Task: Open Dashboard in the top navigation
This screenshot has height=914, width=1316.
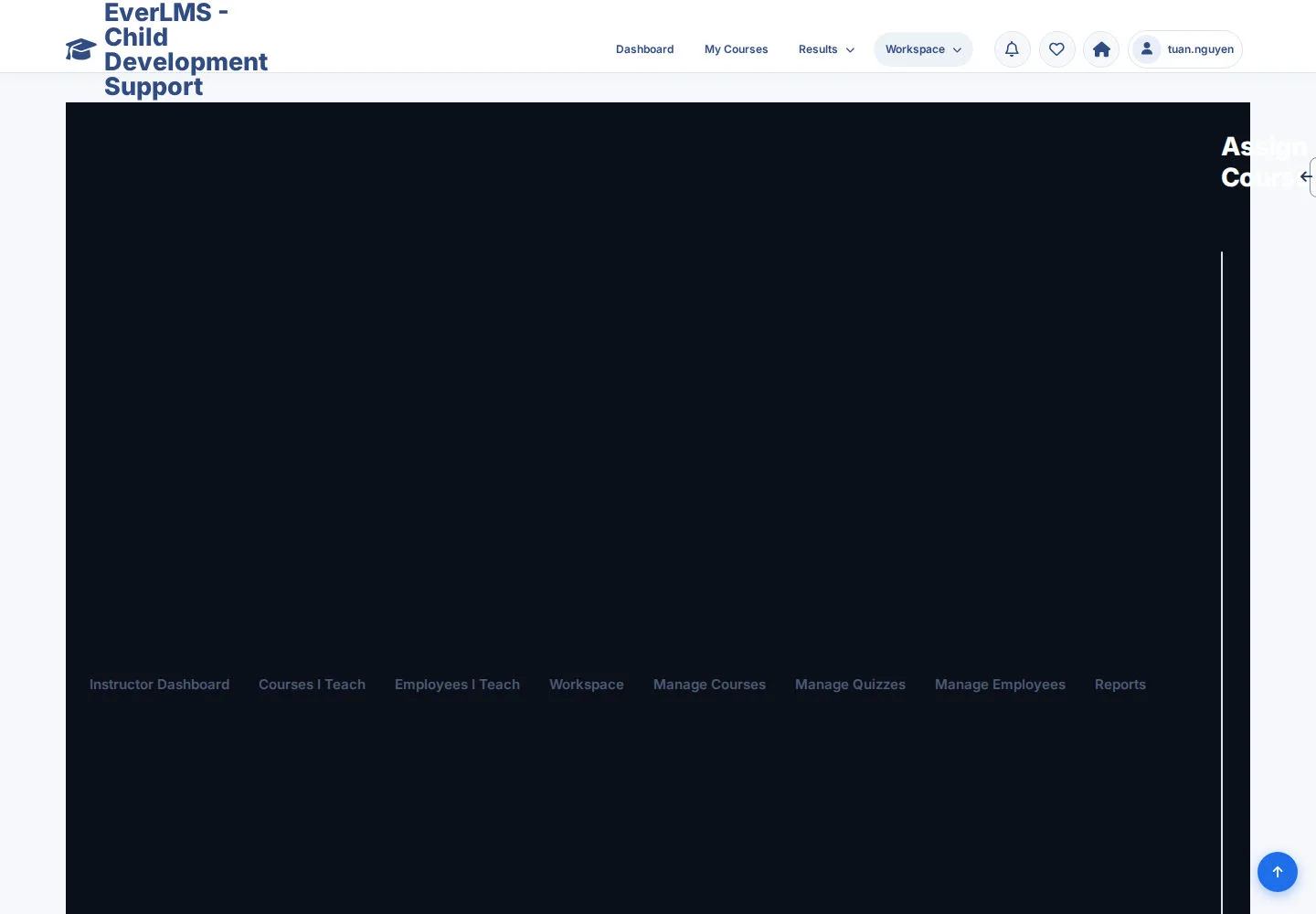Action: tap(644, 49)
